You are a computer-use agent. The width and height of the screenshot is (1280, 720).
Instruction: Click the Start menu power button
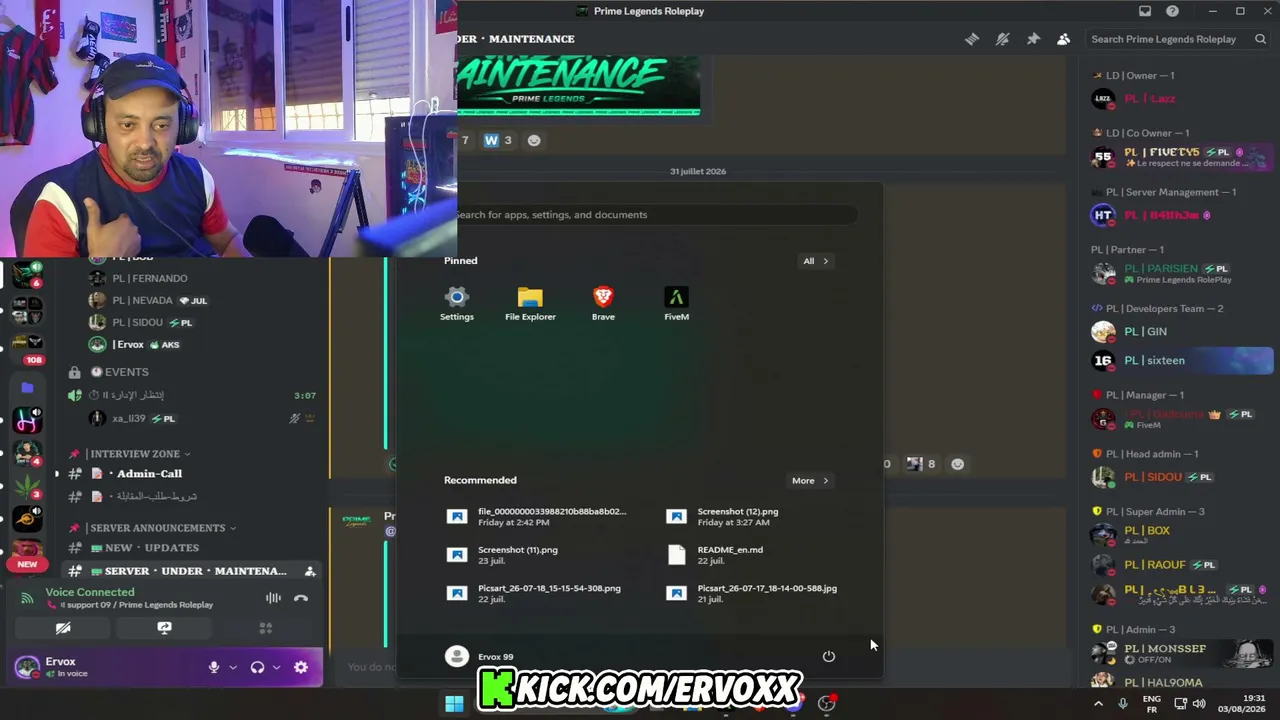click(829, 656)
